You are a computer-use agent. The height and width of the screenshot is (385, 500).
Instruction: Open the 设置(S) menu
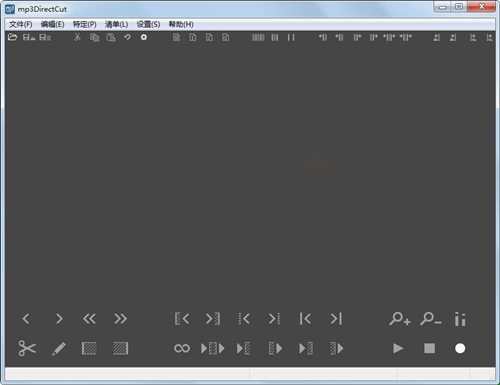tap(148, 24)
